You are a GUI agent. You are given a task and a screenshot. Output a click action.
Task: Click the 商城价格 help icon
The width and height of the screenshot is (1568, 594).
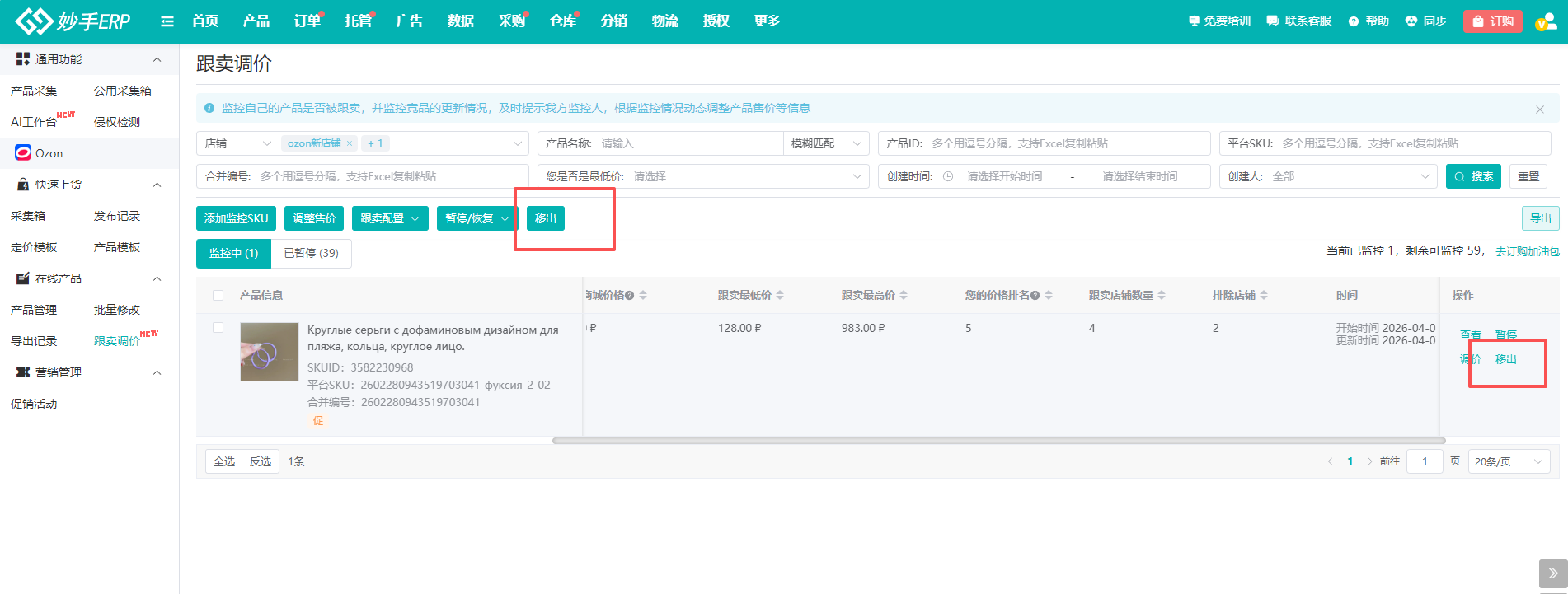[x=629, y=295]
